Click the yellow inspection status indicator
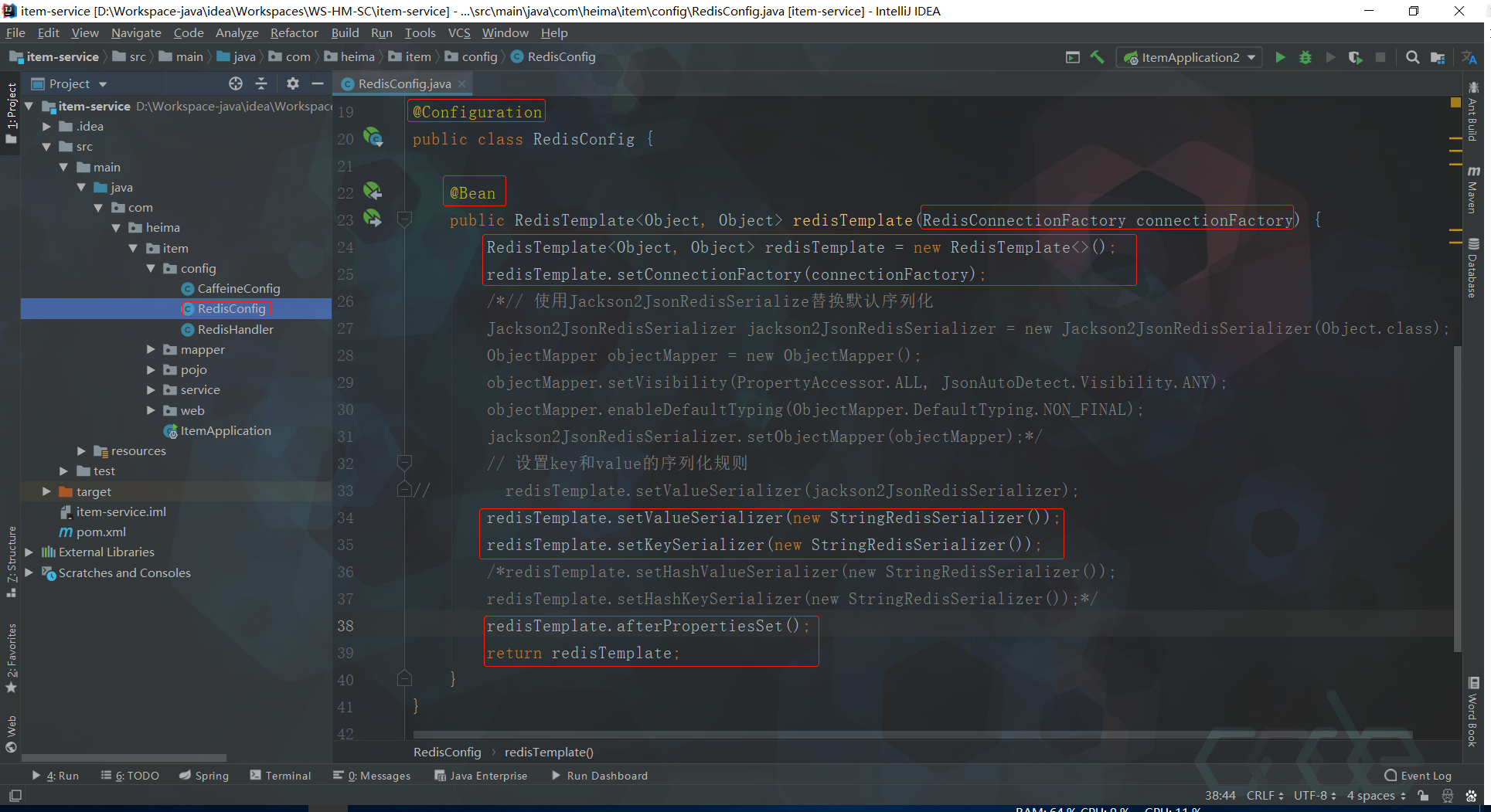Screen dimensions: 1491x812 click(x=1455, y=102)
